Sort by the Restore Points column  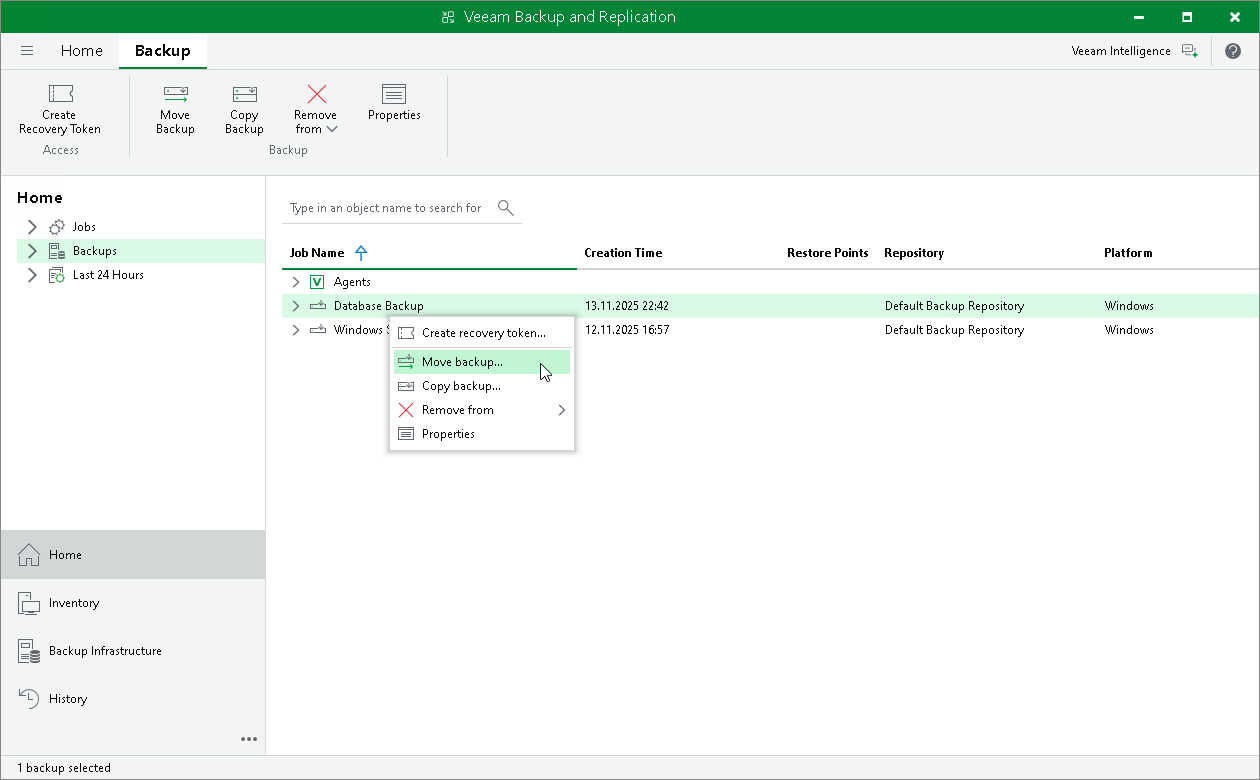[827, 253]
